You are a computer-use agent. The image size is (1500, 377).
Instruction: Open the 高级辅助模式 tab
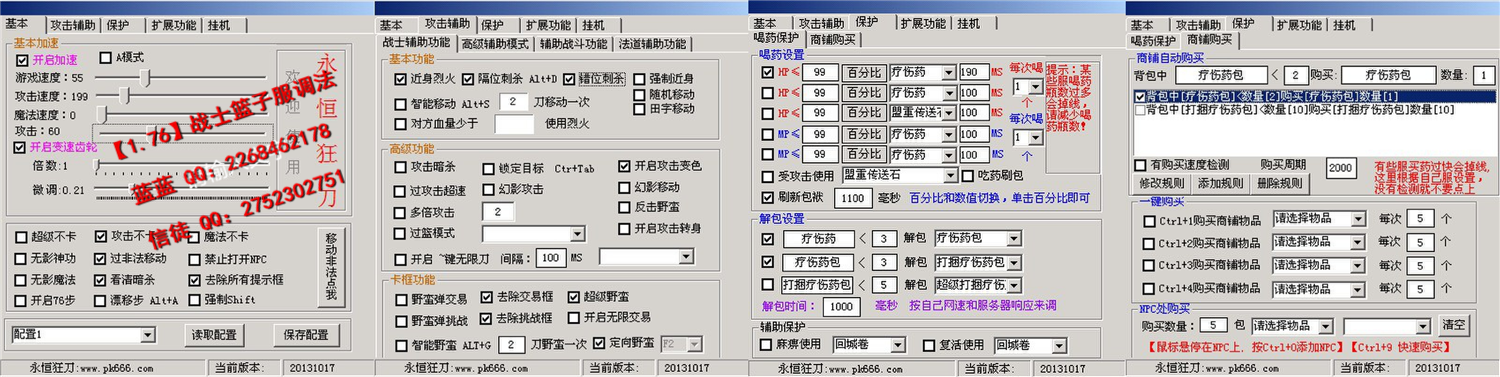(x=495, y=44)
